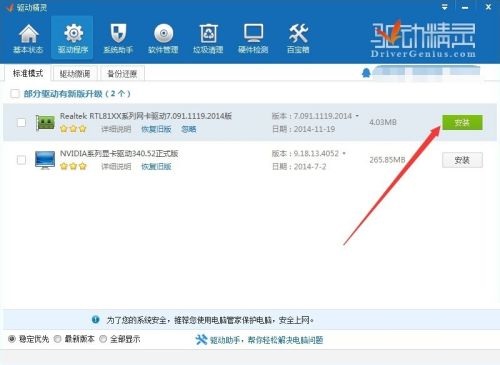Viewport: 500px width, 365px height.
Task: Click 忽略 for the Realtek driver
Action: (189, 129)
